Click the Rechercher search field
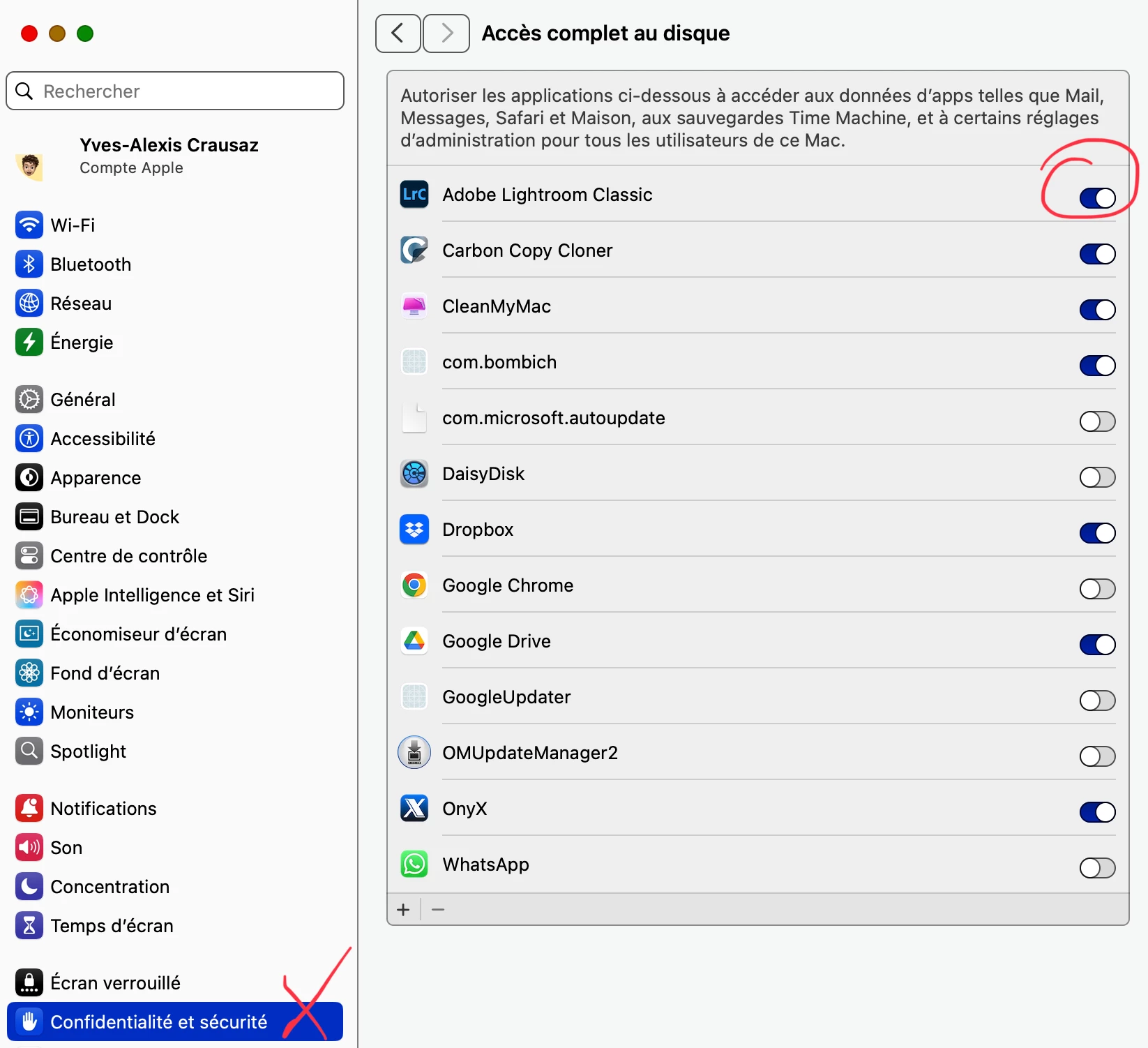This screenshot has height=1048, width=1148. tap(175, 91)
